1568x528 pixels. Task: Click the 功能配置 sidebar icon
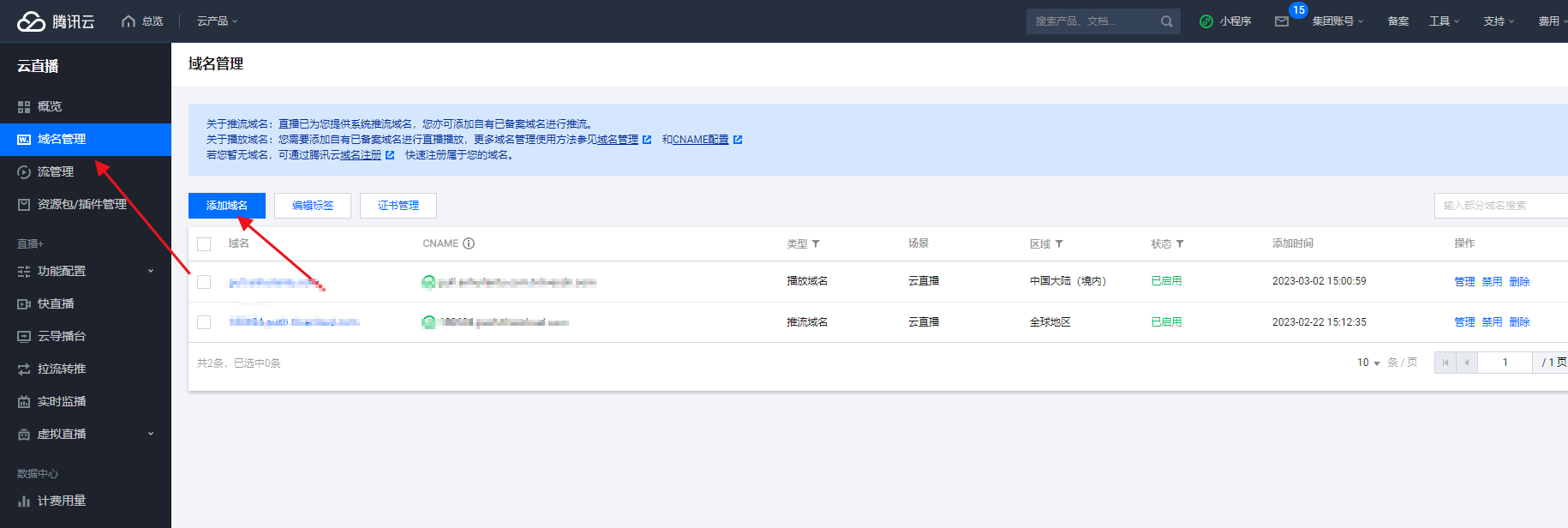pos(24,272)
